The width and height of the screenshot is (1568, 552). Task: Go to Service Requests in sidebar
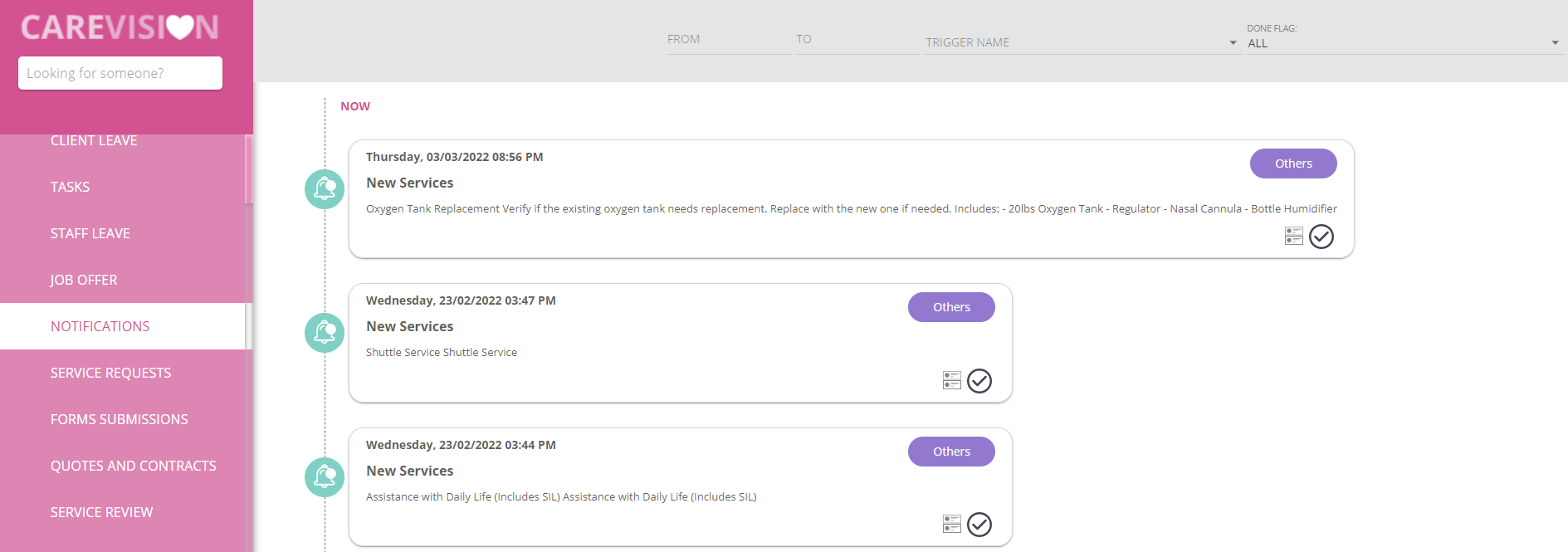[x=110, y=373]
